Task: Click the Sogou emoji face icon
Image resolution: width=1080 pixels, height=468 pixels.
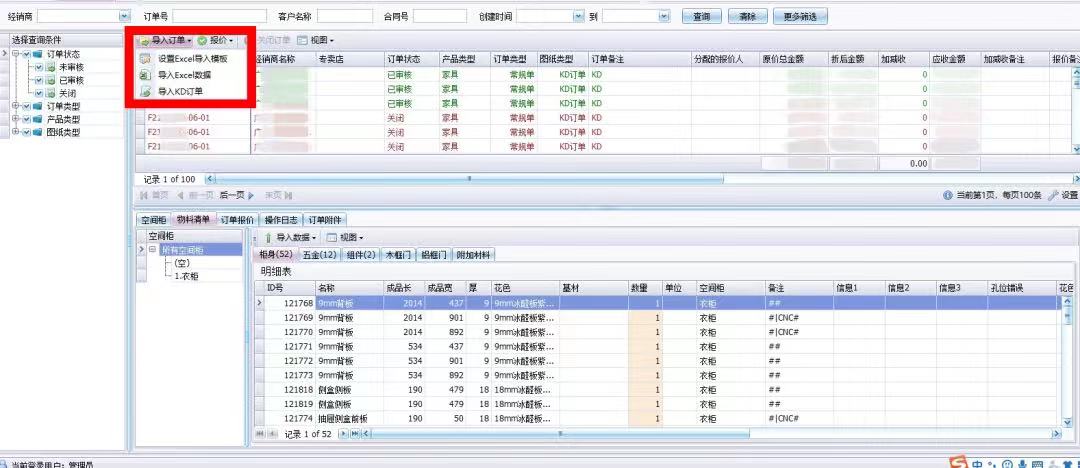Action: click(1008, 464)
